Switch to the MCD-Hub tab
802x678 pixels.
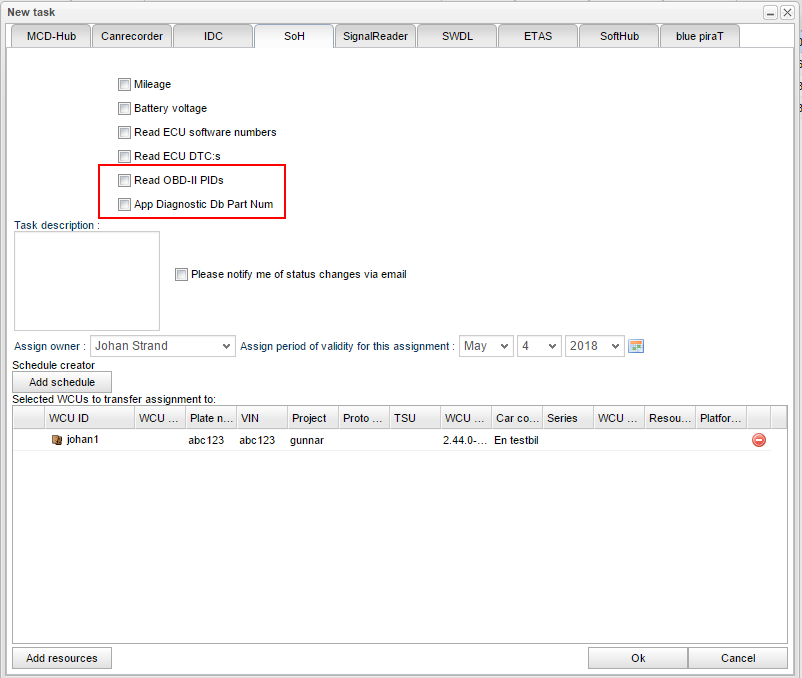pyautogui.click(x=51, y=36)
